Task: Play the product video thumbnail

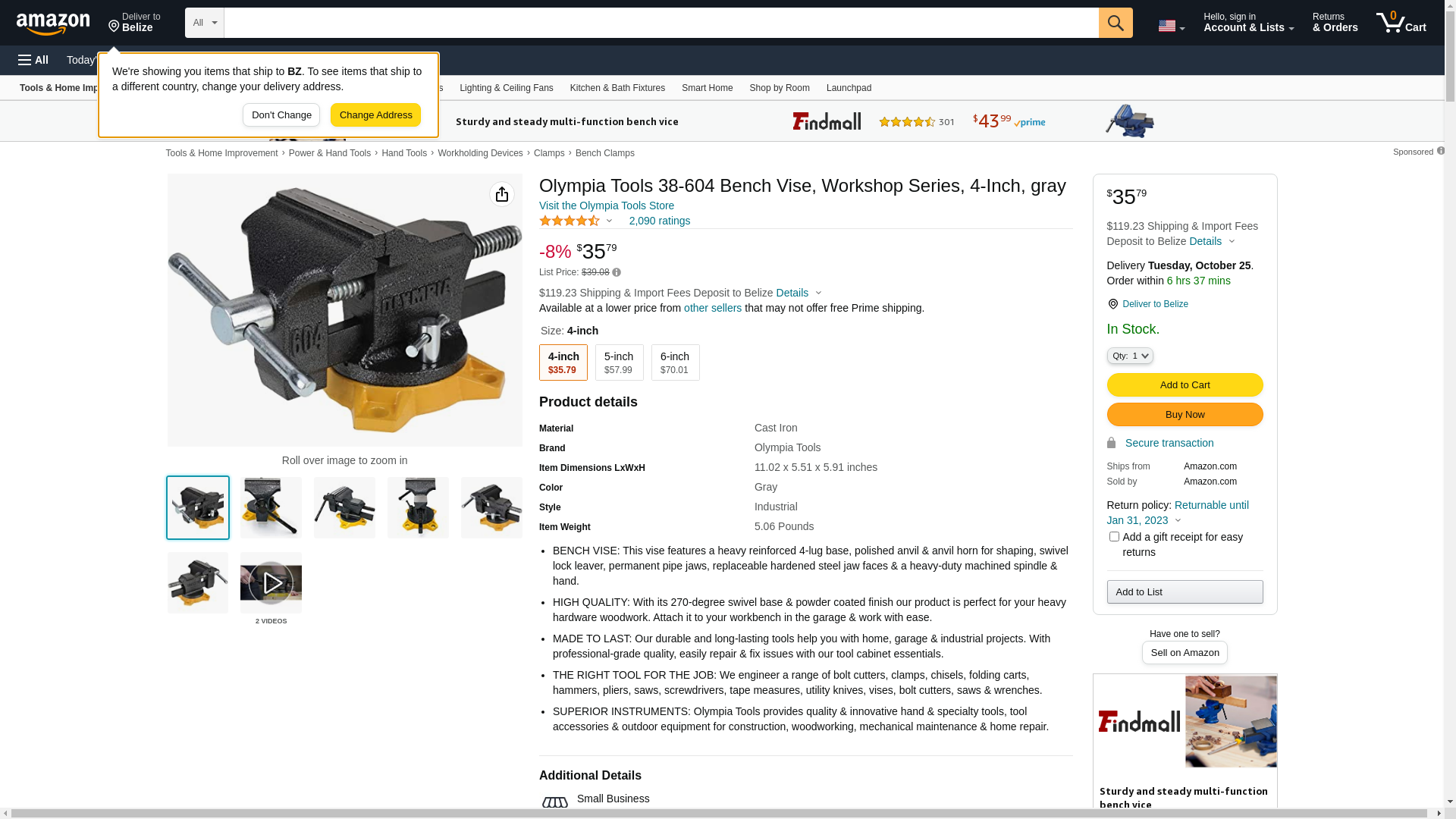Action: [x=271, y=582]
